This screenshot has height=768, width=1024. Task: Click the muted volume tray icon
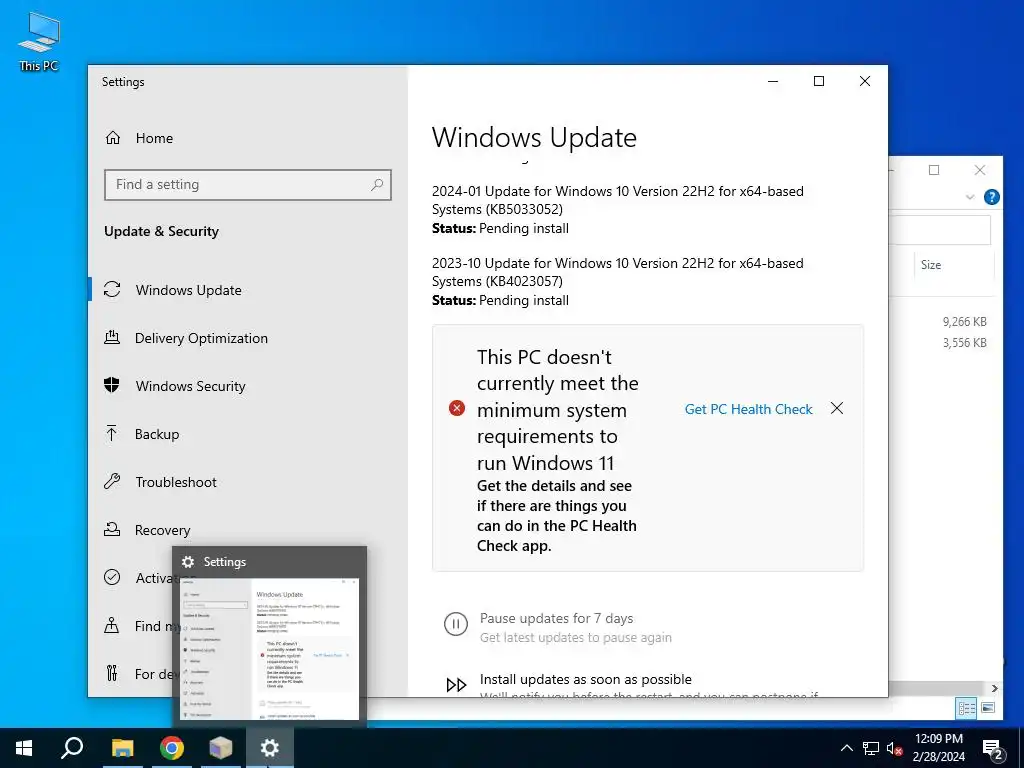pos(895,748)
